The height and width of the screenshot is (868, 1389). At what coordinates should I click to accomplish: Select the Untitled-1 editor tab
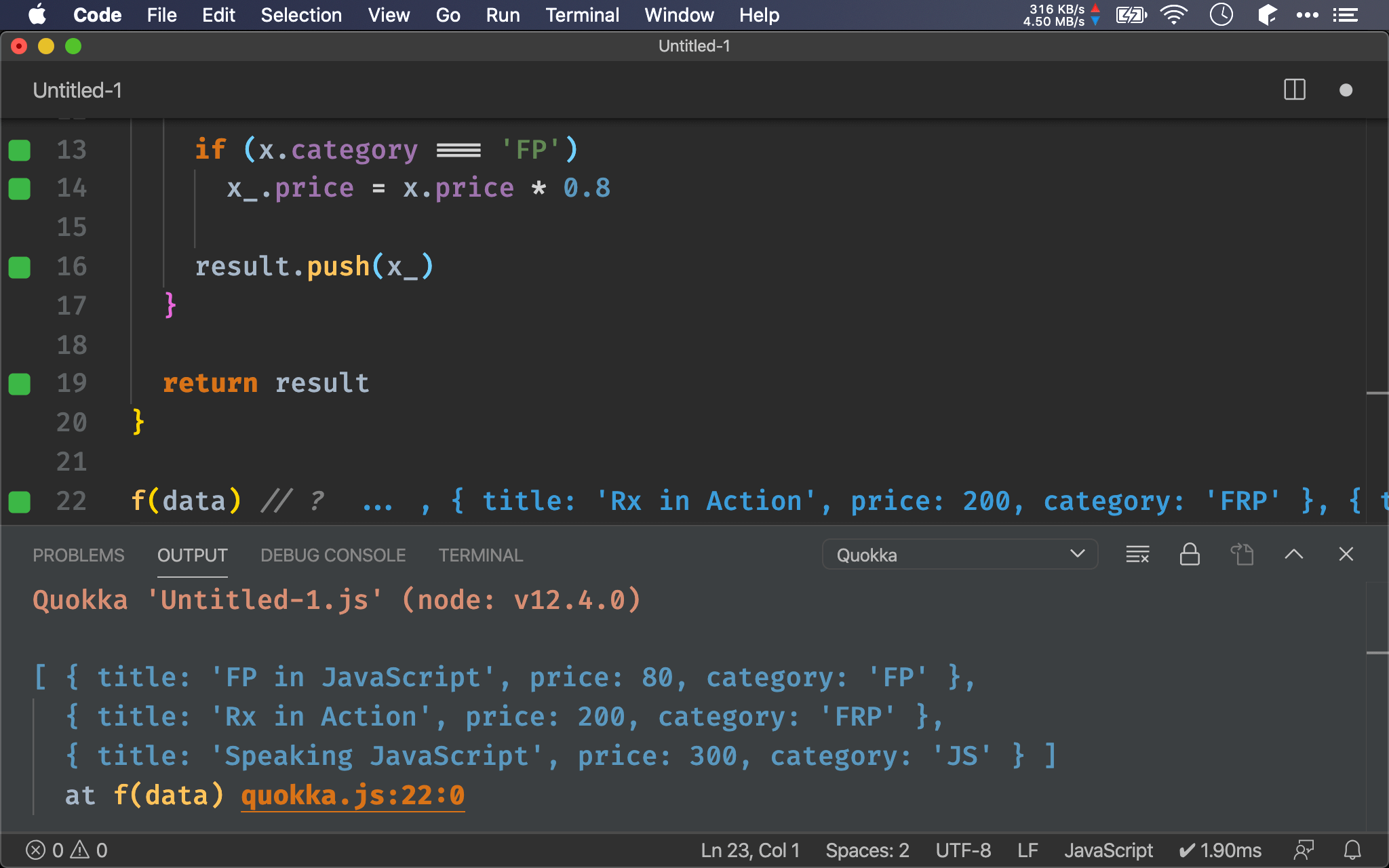(x=77, y=90)
